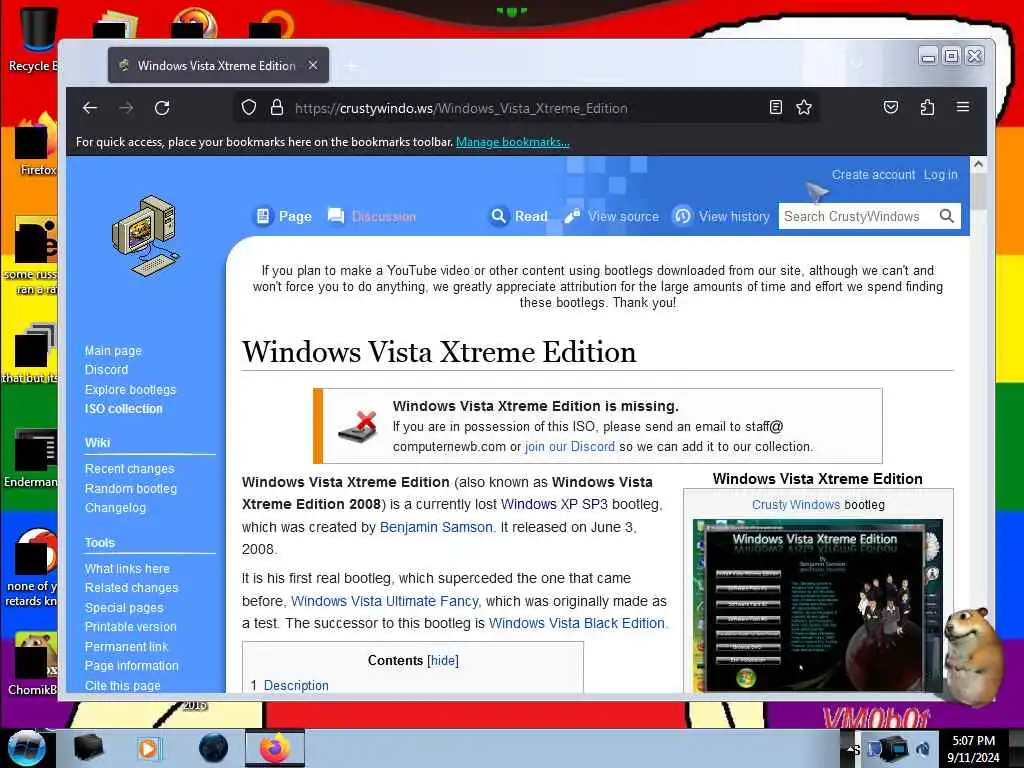Click the scrollbar up arrow

tap(978, 165)
